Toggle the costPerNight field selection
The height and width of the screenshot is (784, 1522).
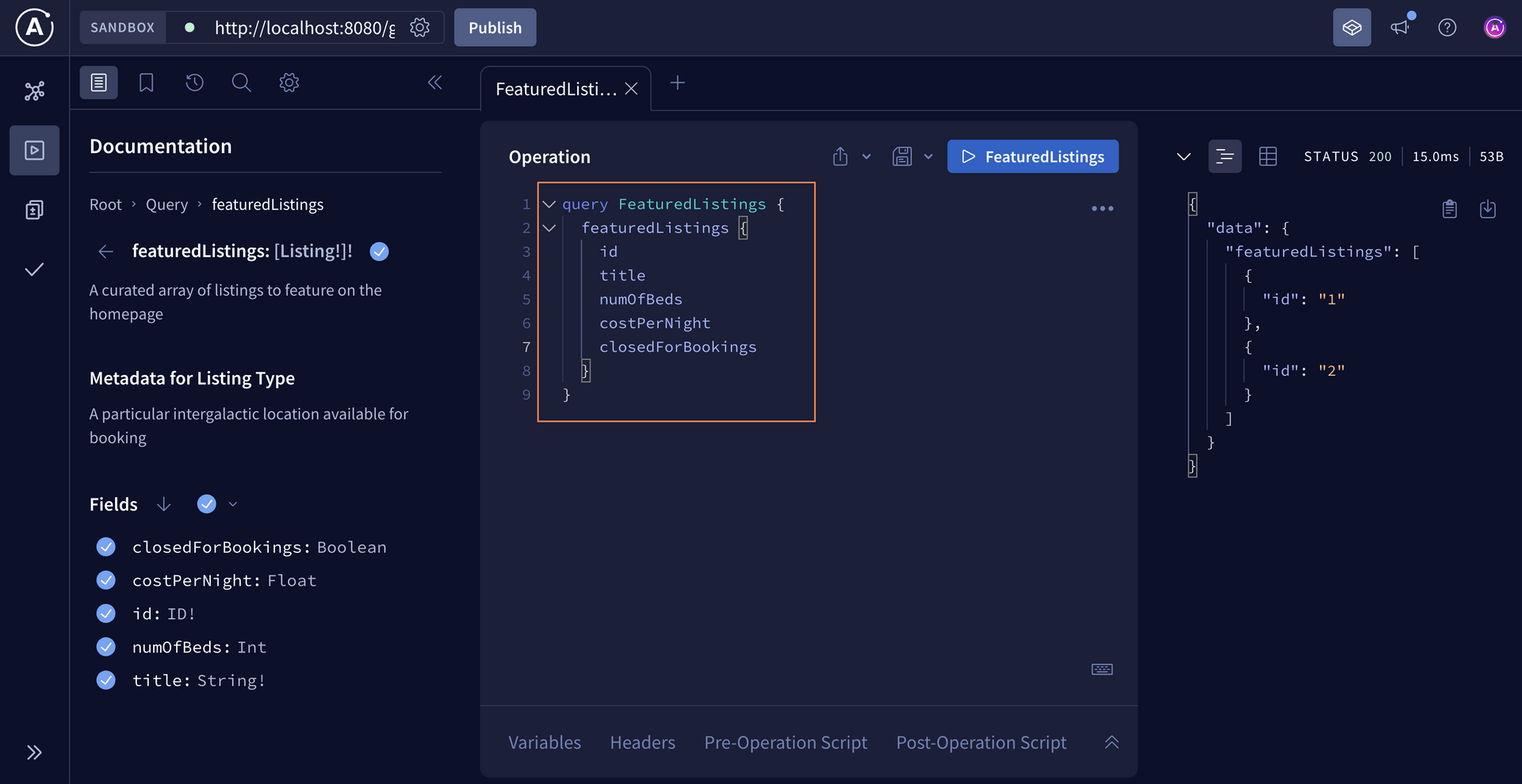(105, 580)
